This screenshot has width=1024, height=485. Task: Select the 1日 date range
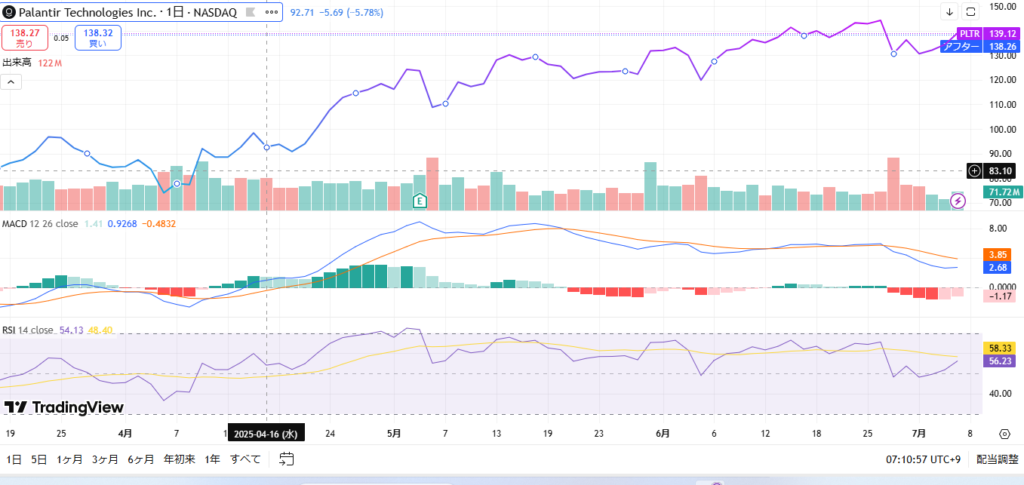14,460
